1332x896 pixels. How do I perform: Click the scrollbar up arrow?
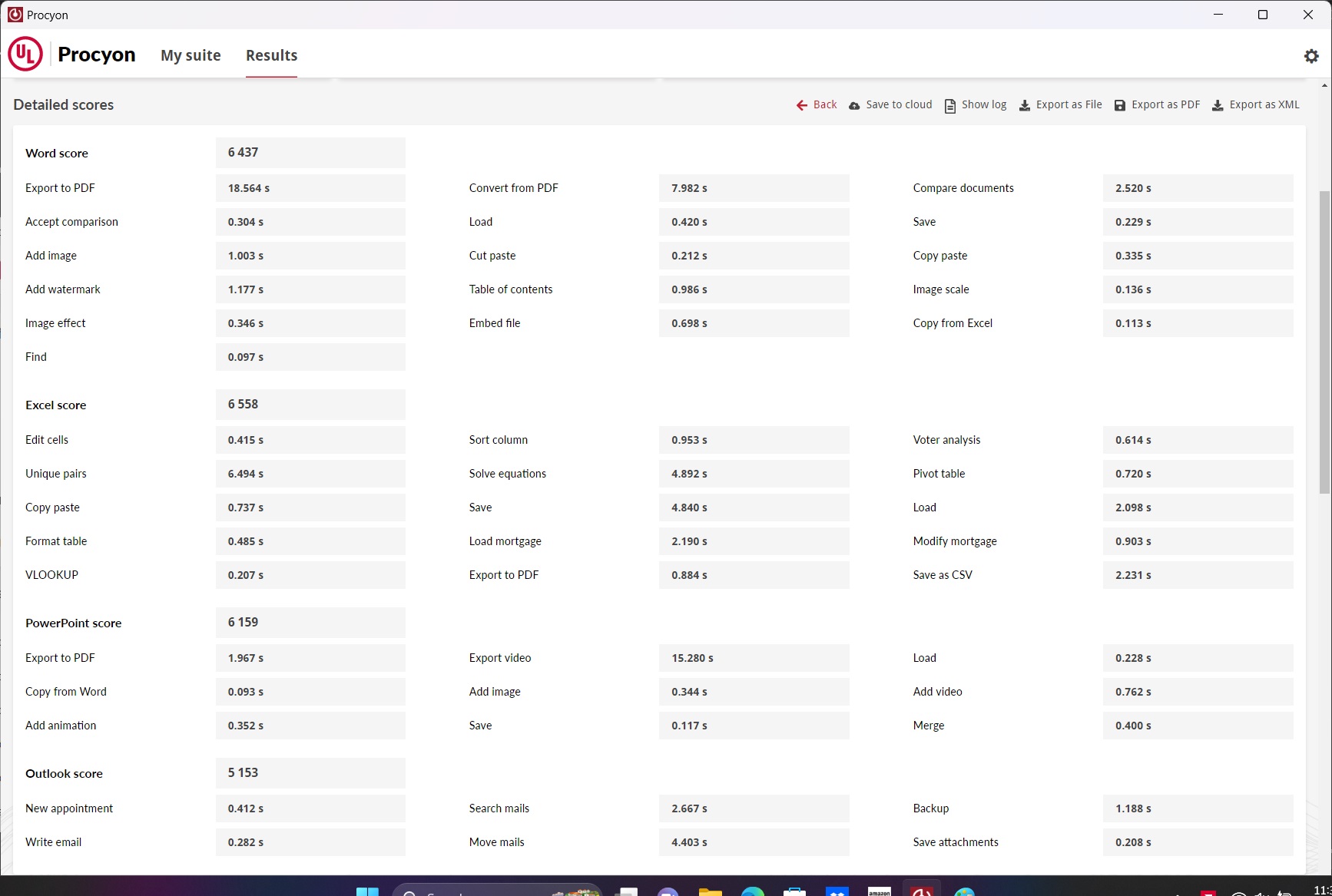[x=1324, y=85]
